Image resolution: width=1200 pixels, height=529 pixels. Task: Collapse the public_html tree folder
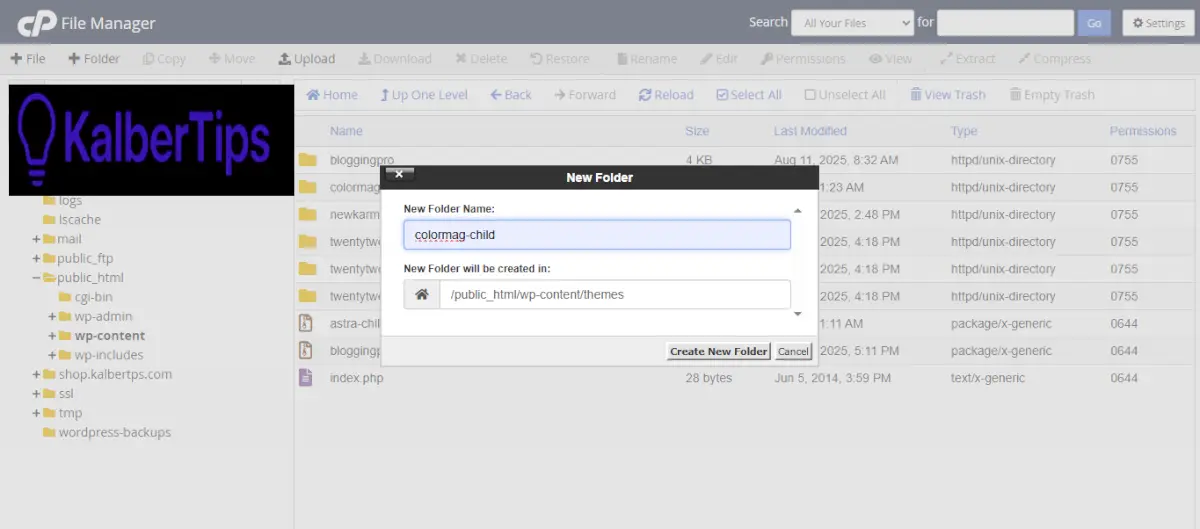coord(37,278)
